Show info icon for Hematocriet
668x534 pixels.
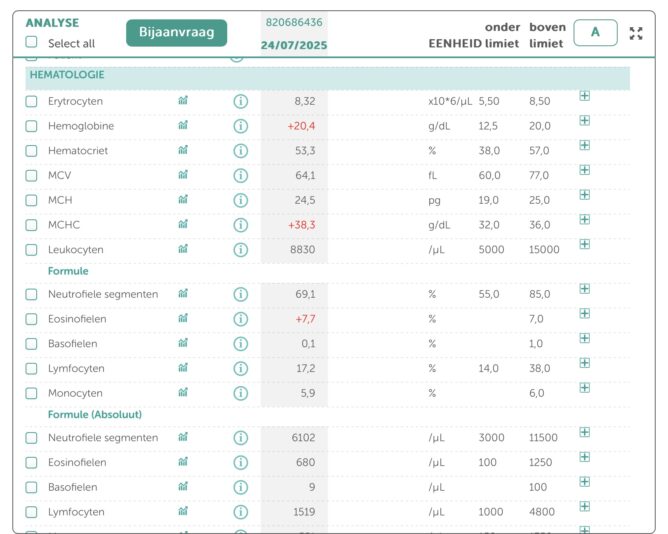[x=240, y=151]
